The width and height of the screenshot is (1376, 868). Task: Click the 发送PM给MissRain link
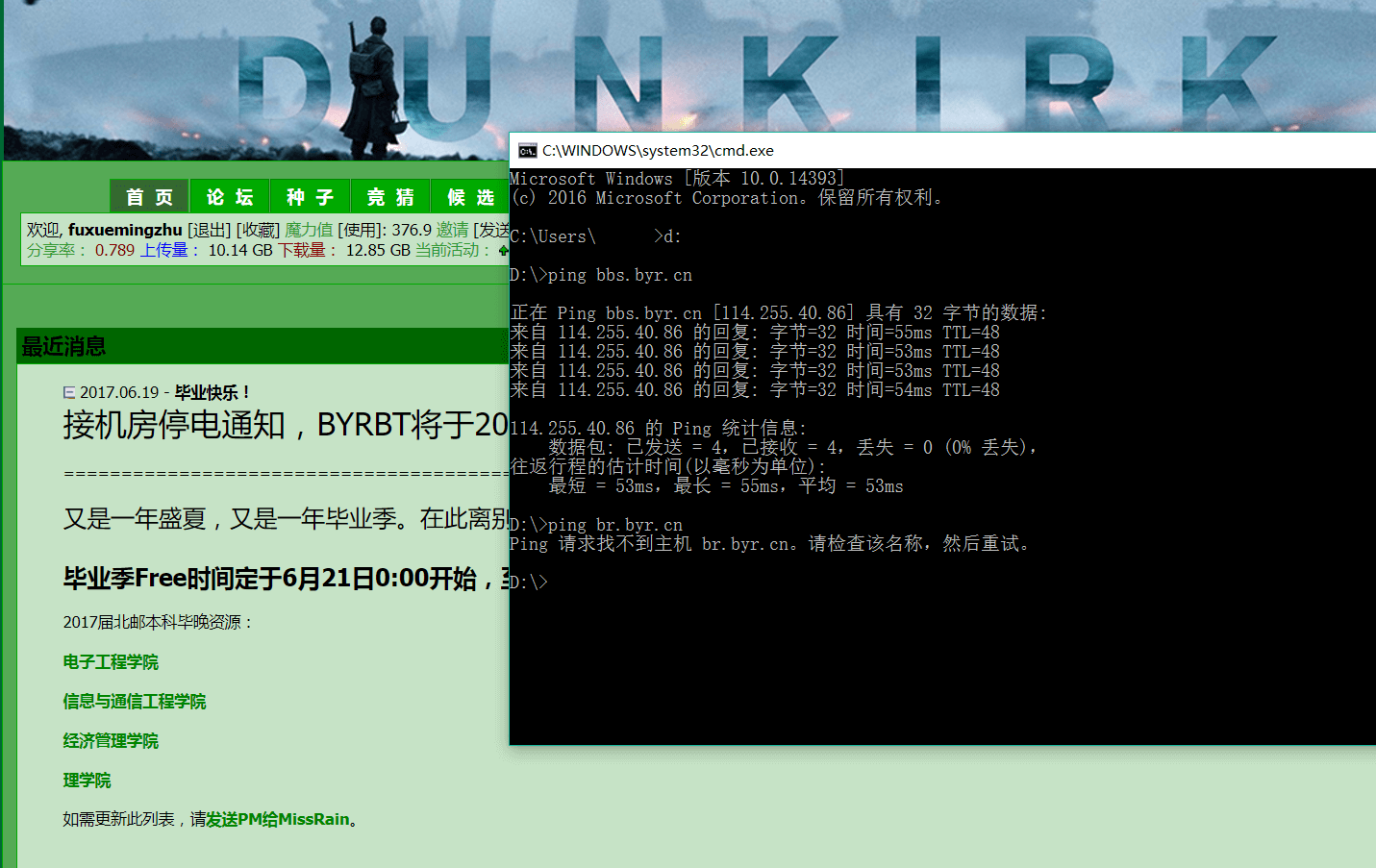[278, 819]
